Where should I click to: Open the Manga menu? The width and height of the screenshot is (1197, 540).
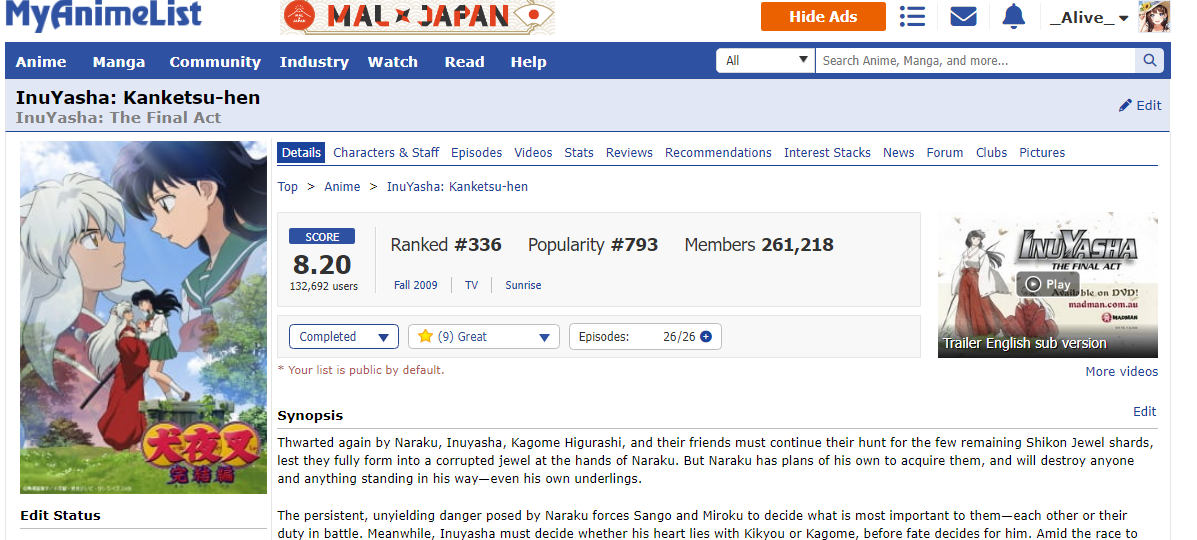click(x=118, y=62)
